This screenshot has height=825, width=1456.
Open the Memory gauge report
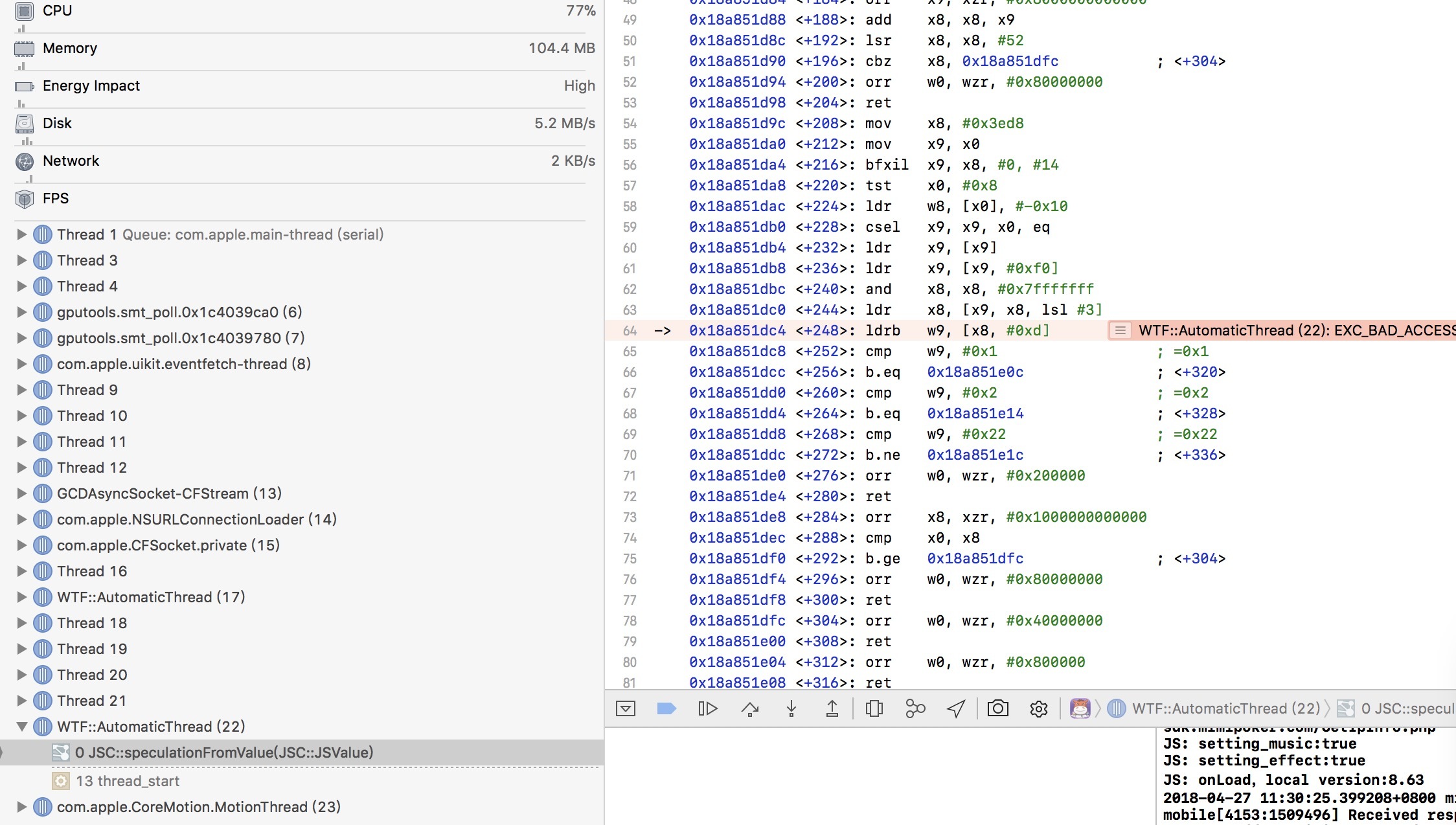(x=70, y=48)
